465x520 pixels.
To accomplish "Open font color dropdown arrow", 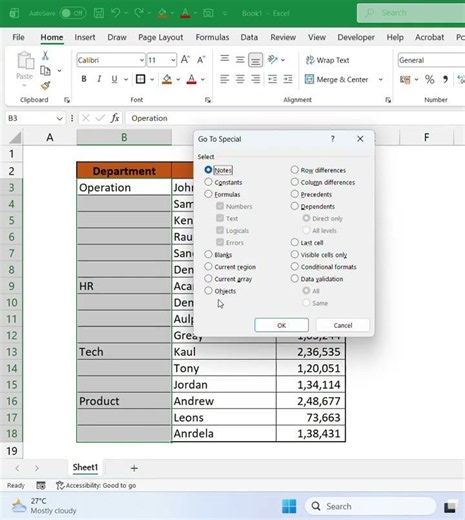I will [203, 79].
